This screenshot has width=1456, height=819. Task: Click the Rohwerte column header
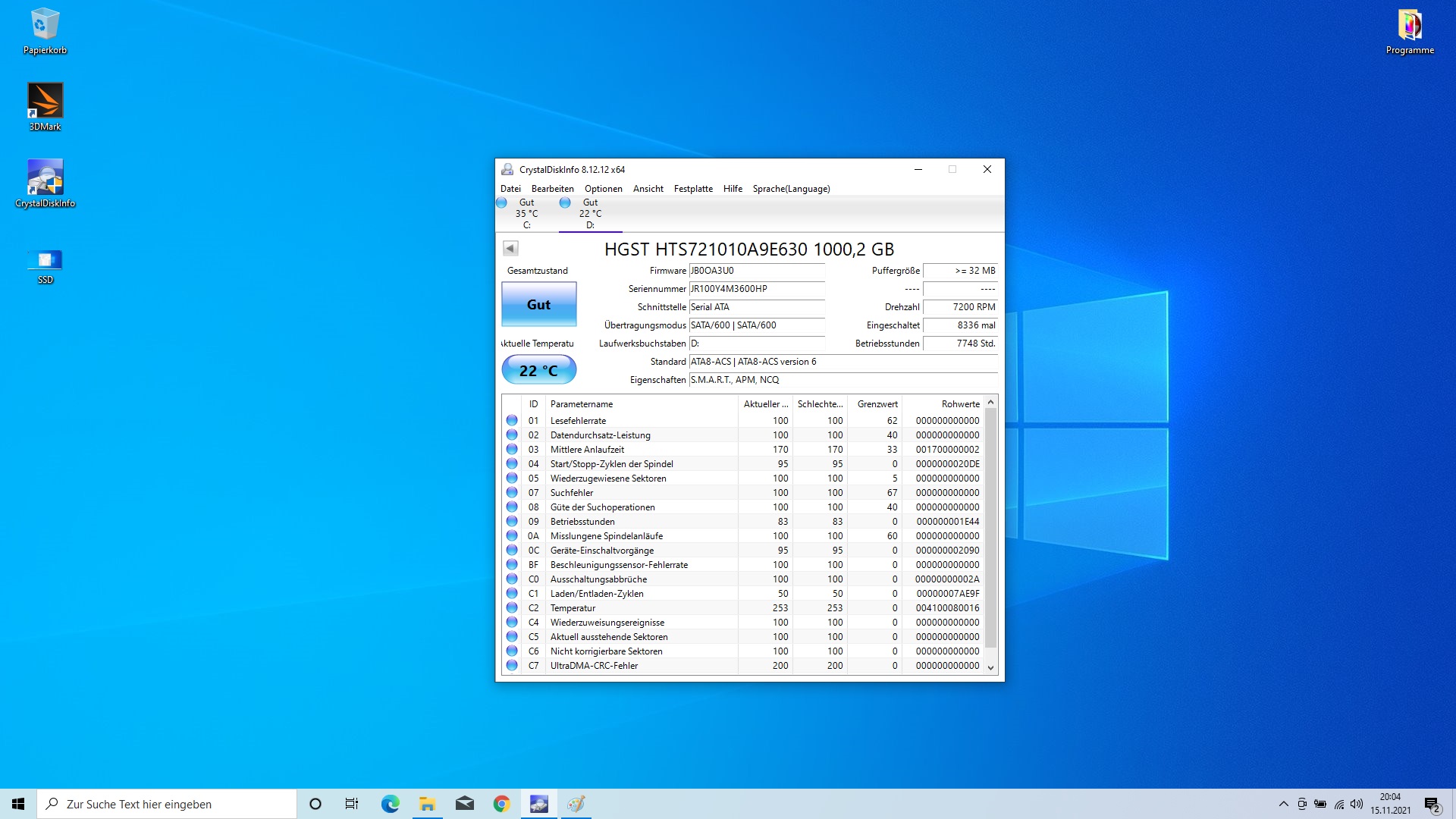tap(943, 404)
